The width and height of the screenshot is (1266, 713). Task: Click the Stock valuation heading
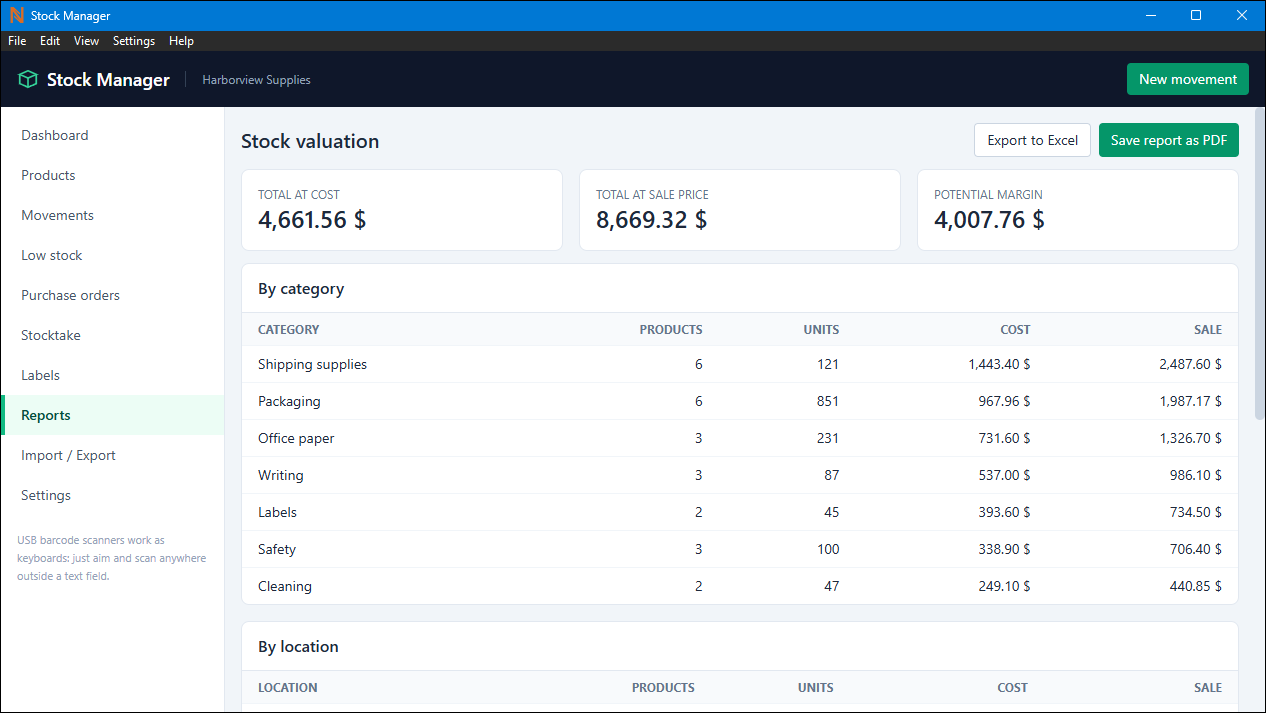tap(310, 141)
